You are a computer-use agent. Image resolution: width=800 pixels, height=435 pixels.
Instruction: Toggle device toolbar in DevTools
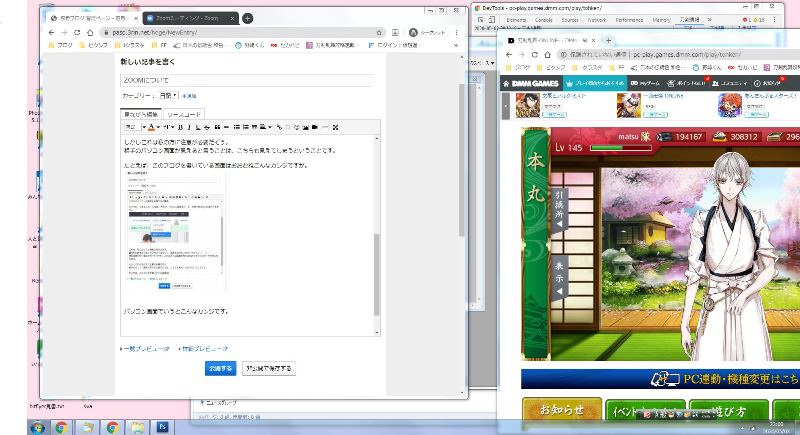pyautogui.click(x=492, y=19)
